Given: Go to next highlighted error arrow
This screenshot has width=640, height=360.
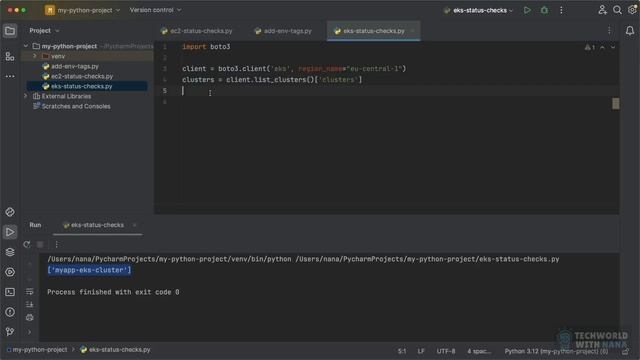Looking at the screenshot, I should point(613,47).
